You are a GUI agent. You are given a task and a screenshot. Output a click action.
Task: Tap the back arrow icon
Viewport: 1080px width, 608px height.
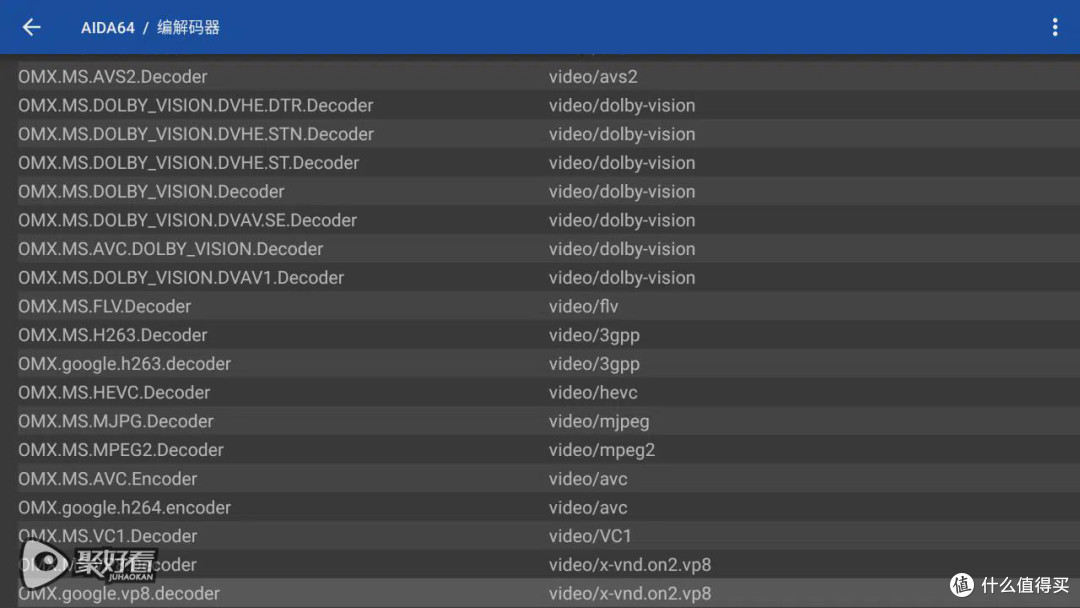(32, 27)
